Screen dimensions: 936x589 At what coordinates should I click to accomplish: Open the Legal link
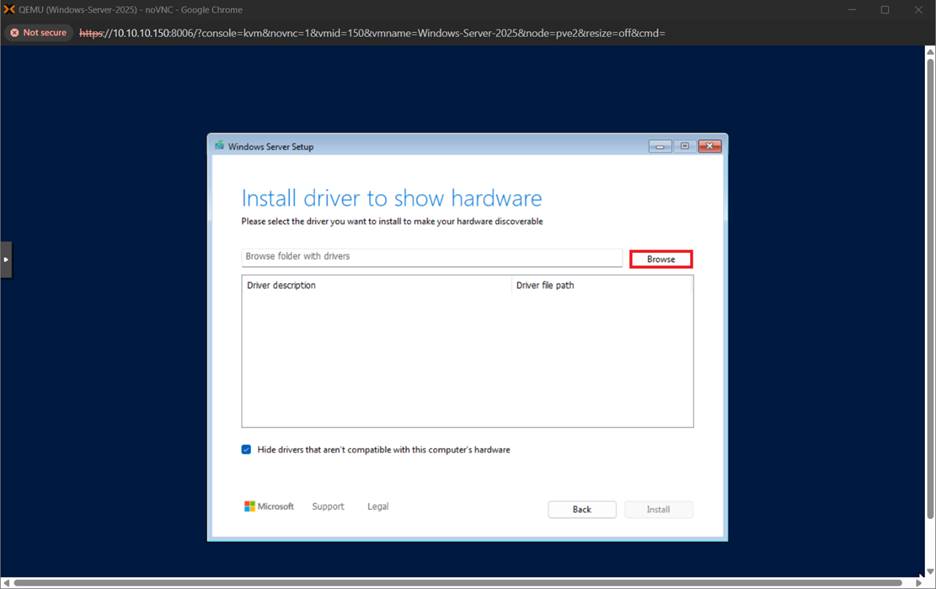(378, 507)
